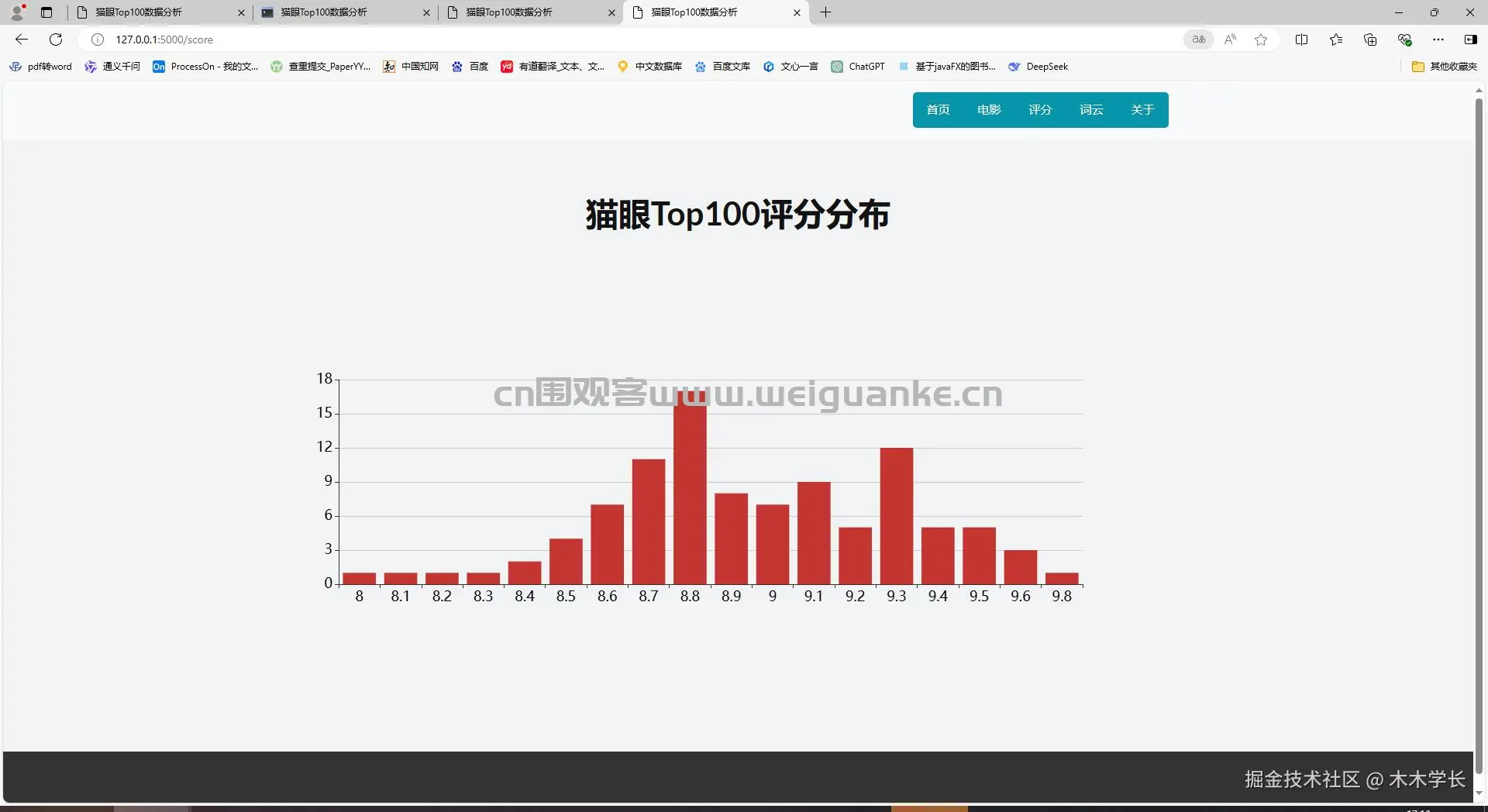Screen dimensions: 1488x812
Task: Open the 通义千问 bookmark
Action: pyautogui.click(x=112, y=67)
